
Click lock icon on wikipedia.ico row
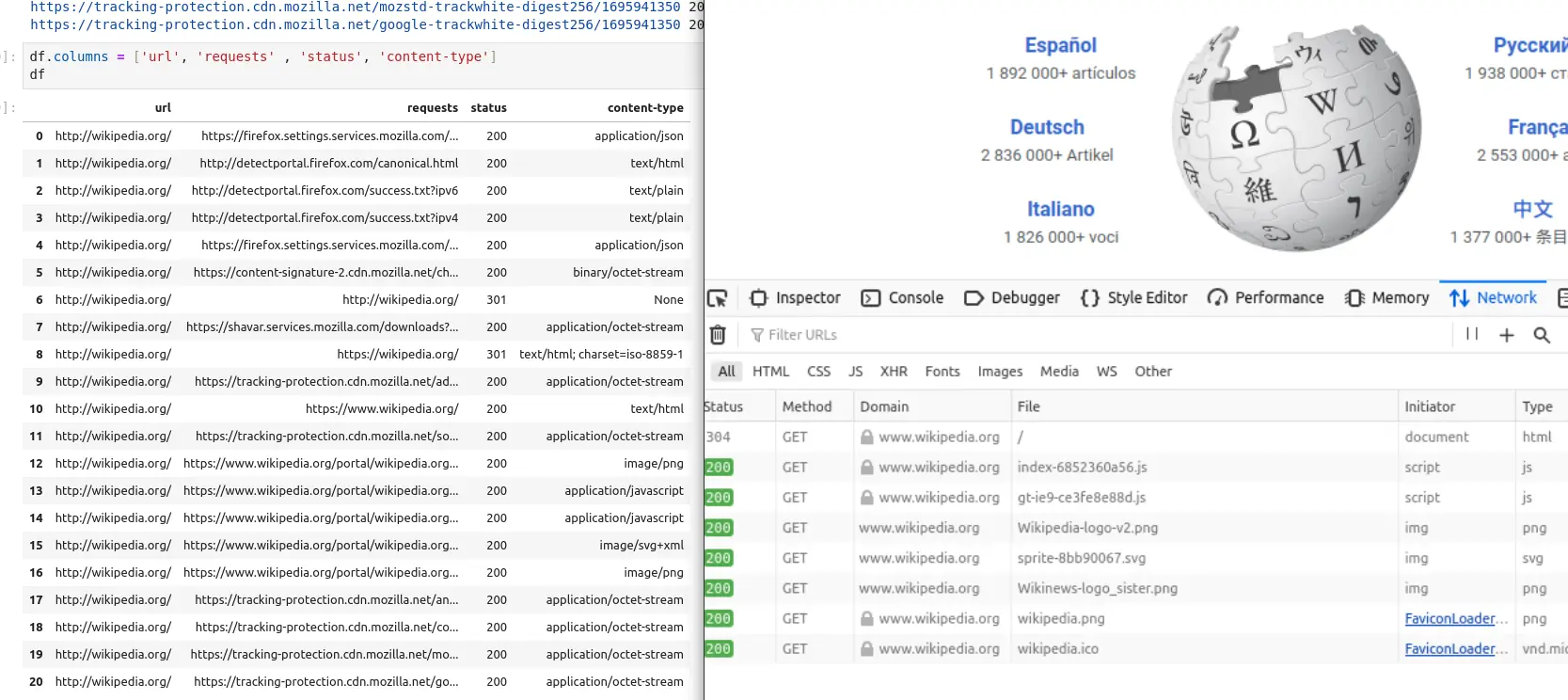867,649
